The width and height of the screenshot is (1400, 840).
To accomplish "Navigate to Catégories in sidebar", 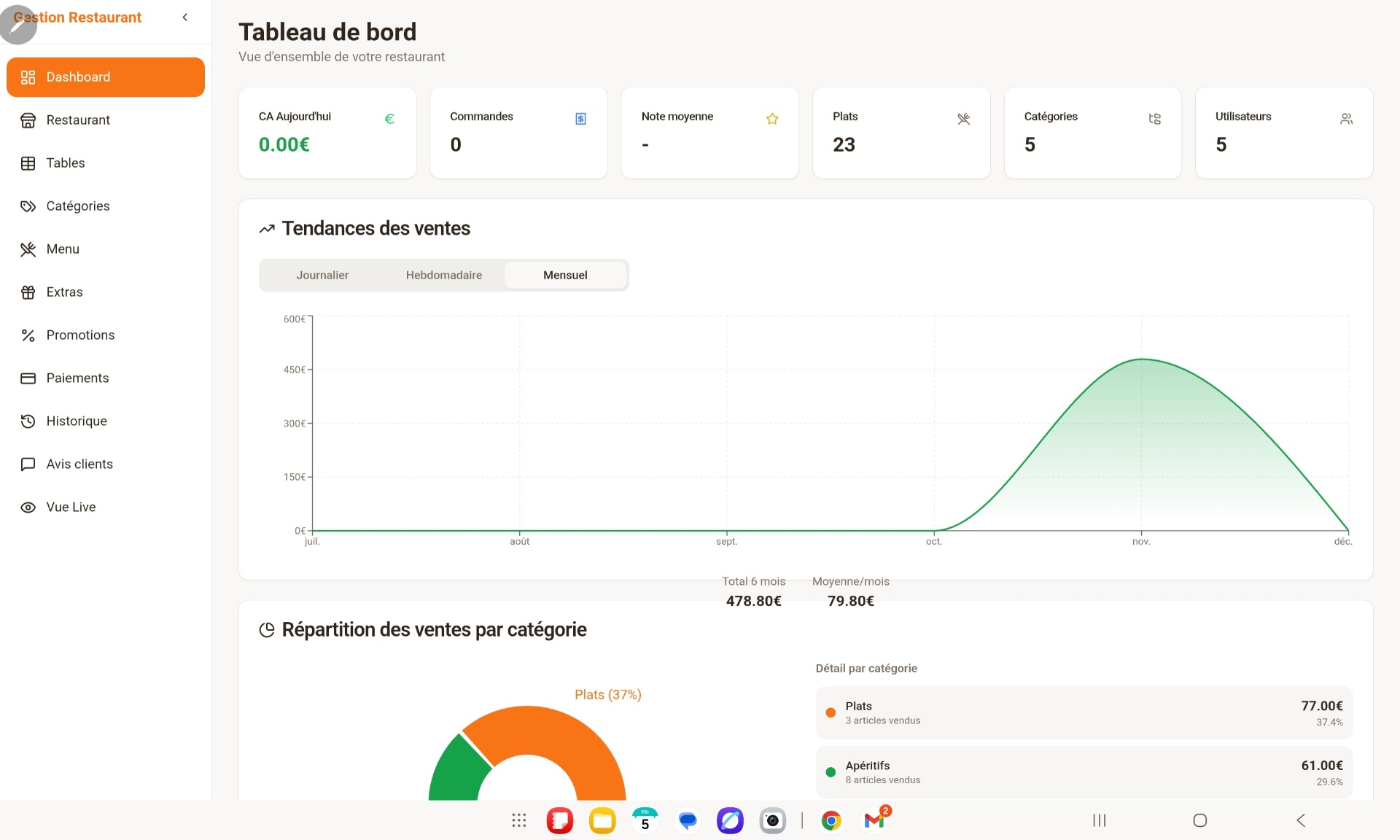I will (x=106, y=206).
